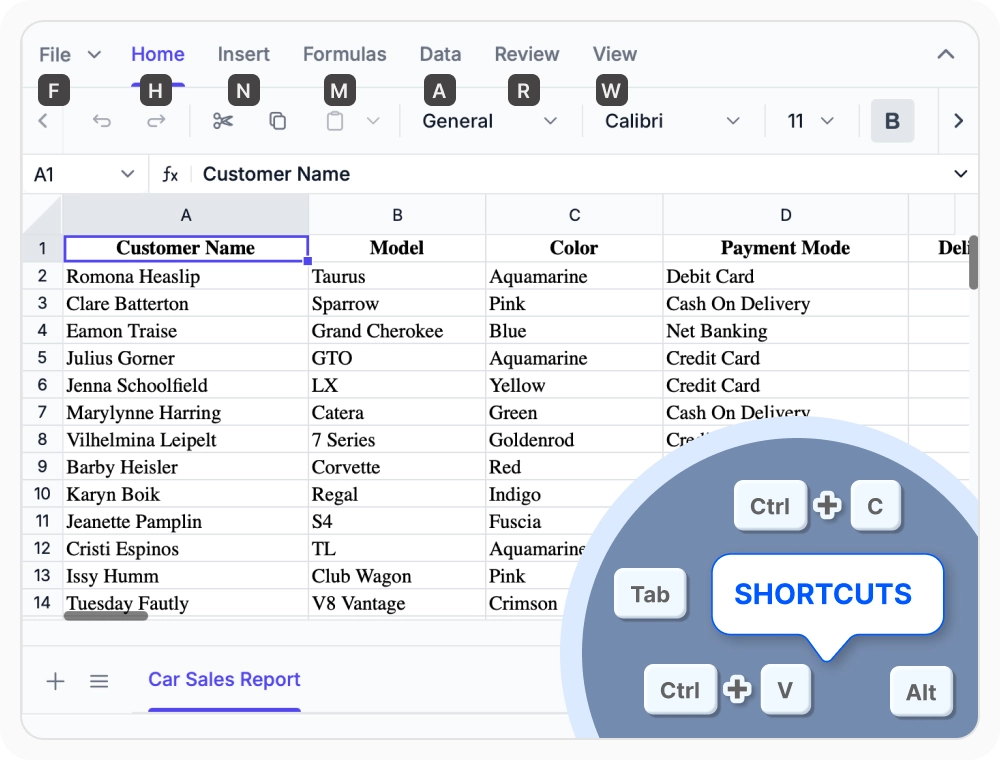Select column C header
Image resolution: width=1000 pixels, height=760 pixels.
575,216
